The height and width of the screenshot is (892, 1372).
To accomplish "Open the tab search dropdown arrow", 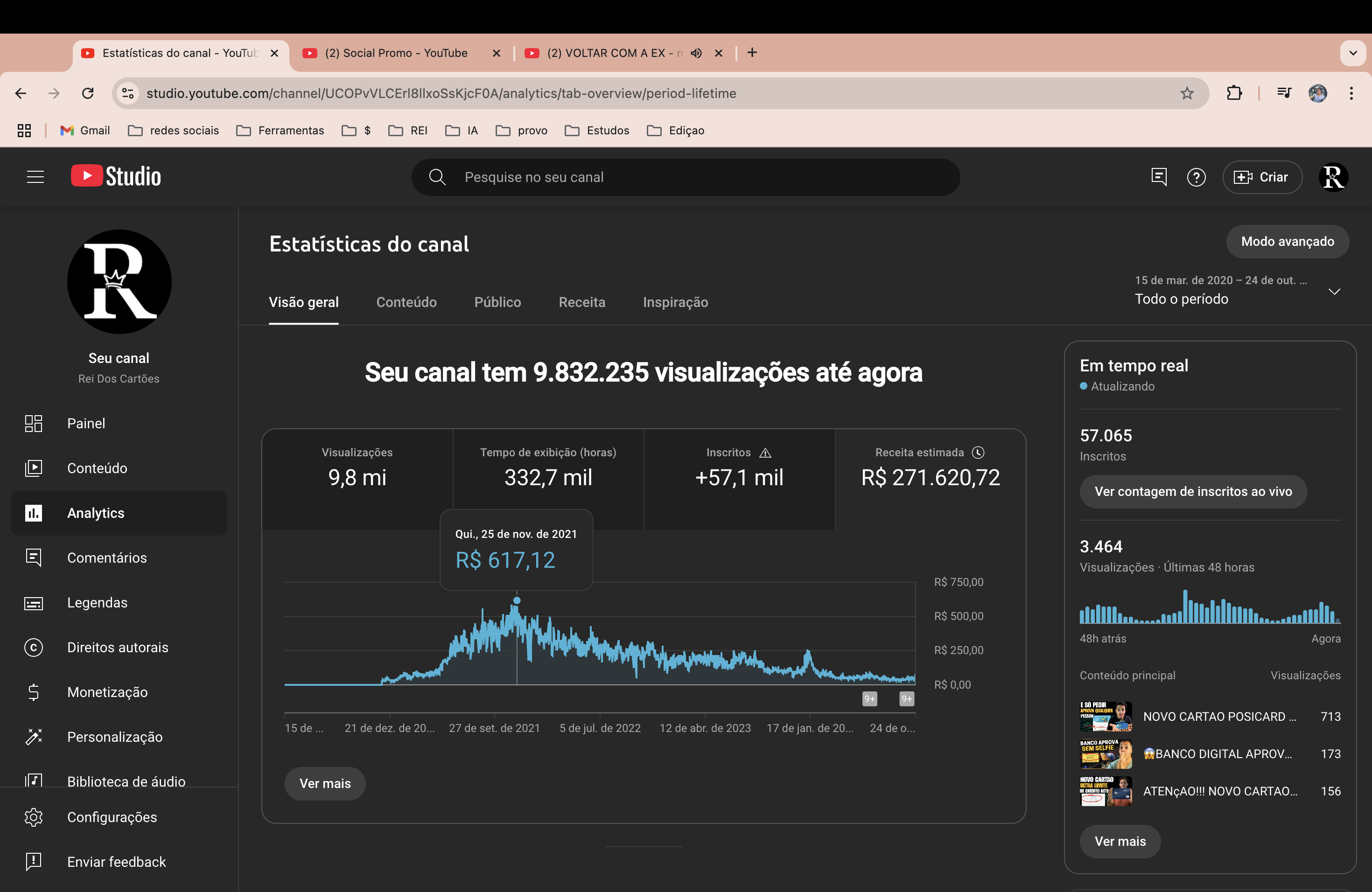I will tap(1353, 53).
